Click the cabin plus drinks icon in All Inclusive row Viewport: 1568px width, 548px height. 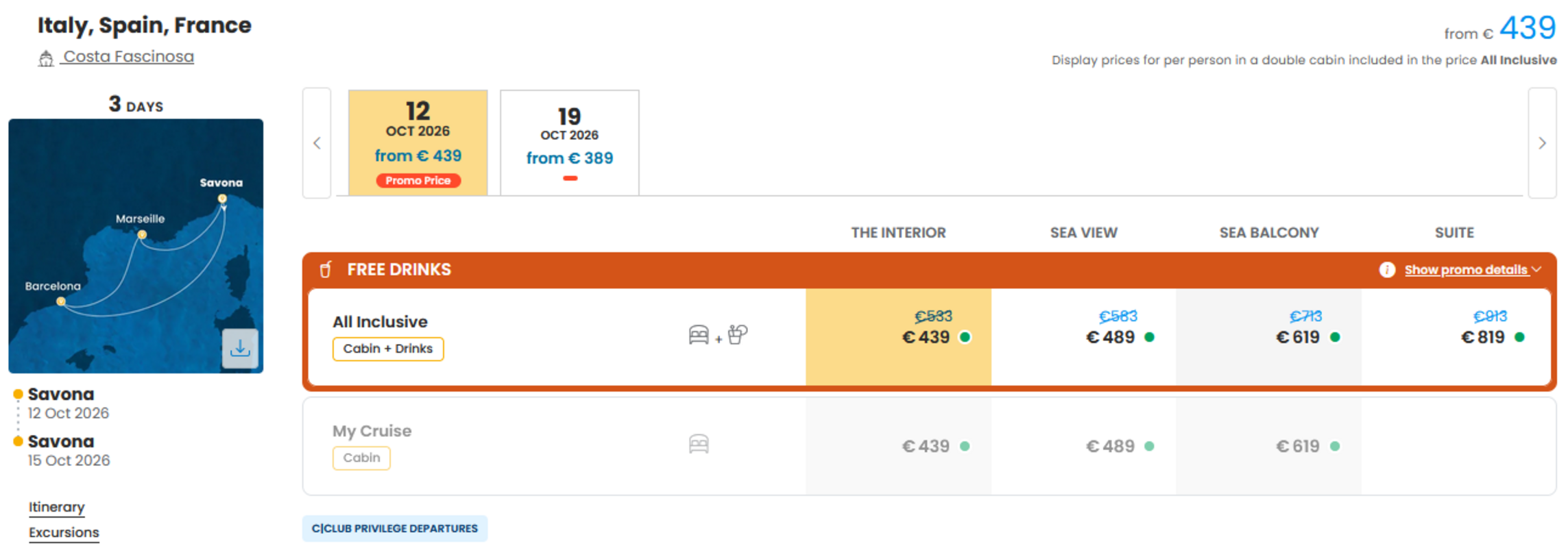pos(717,335)
